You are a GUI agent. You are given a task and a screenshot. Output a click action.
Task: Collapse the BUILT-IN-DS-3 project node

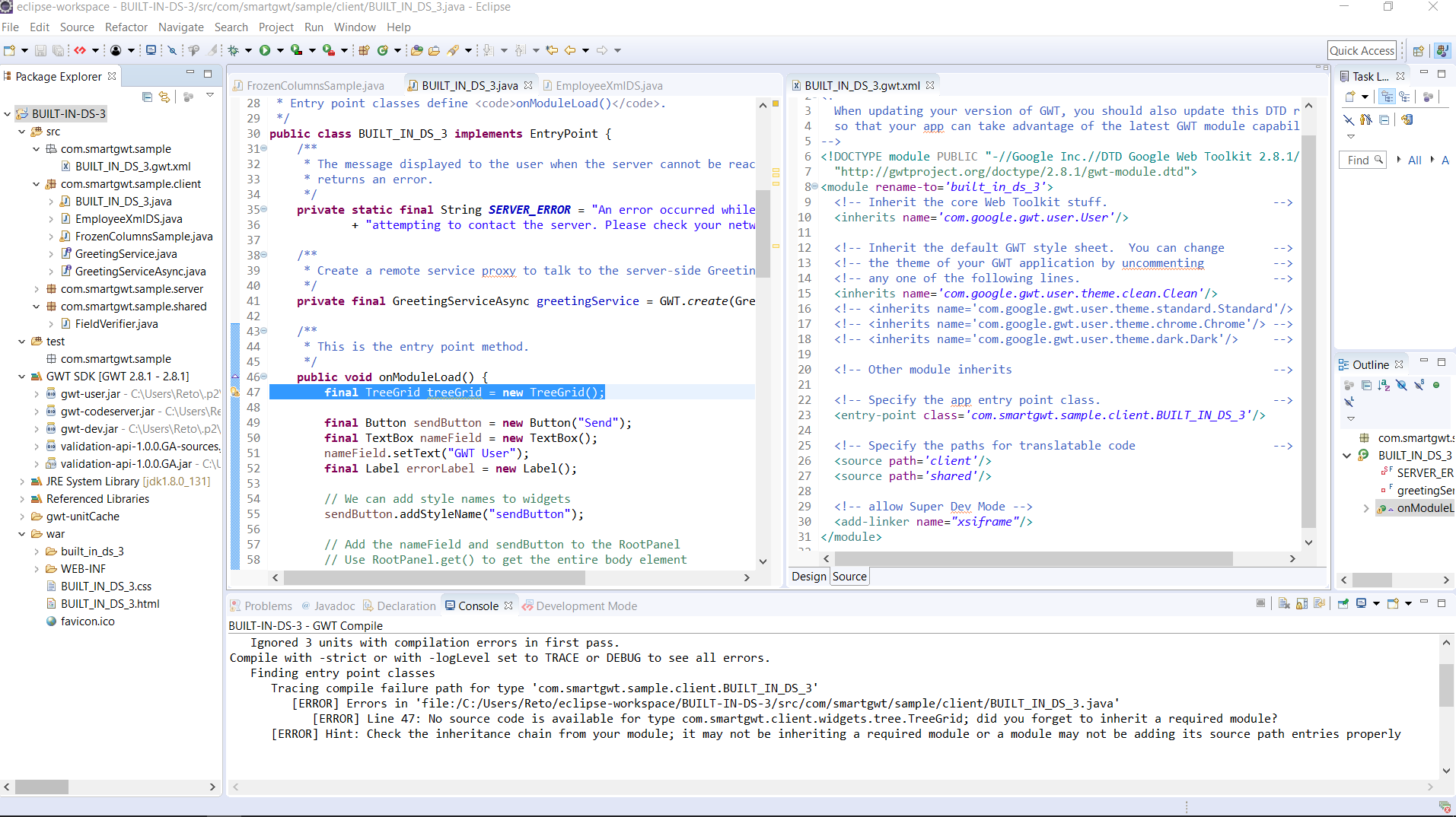8,114
